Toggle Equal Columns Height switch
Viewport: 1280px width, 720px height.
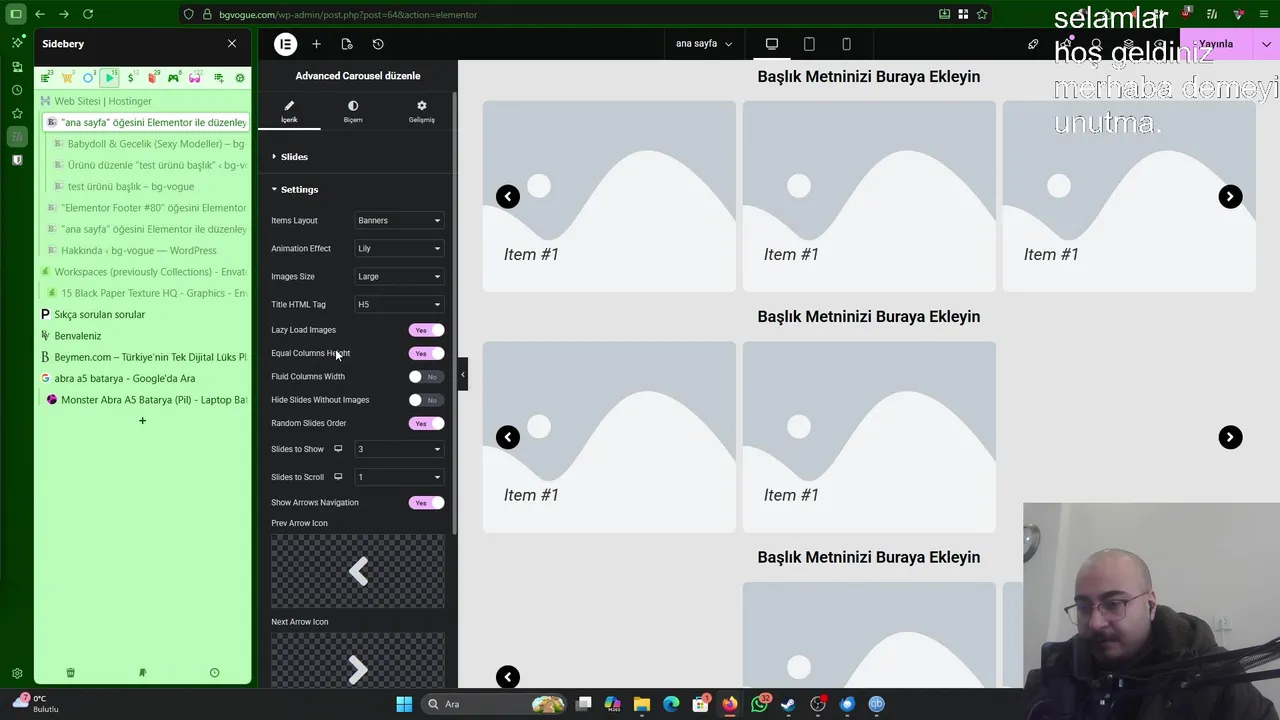[x=426, y=353]
